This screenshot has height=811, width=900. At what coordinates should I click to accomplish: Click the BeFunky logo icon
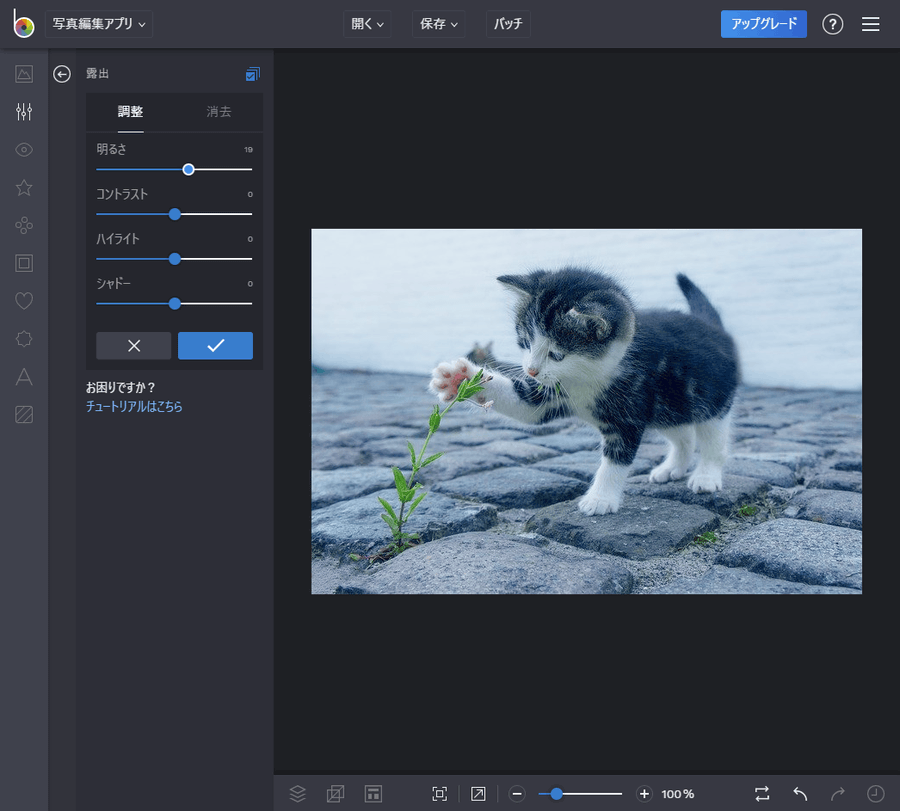24,24
